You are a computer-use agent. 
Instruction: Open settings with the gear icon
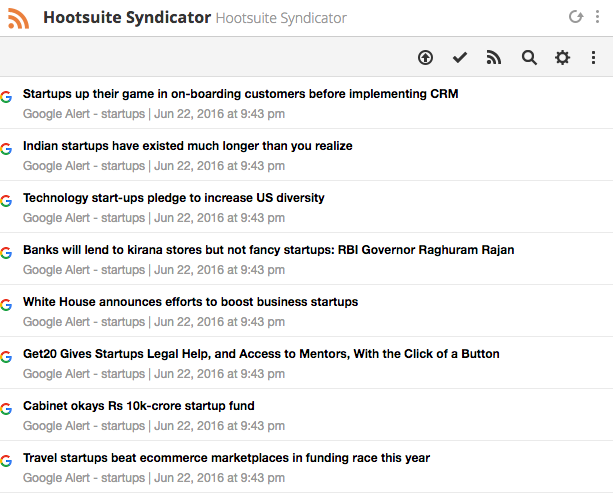(x=563, y=58)
